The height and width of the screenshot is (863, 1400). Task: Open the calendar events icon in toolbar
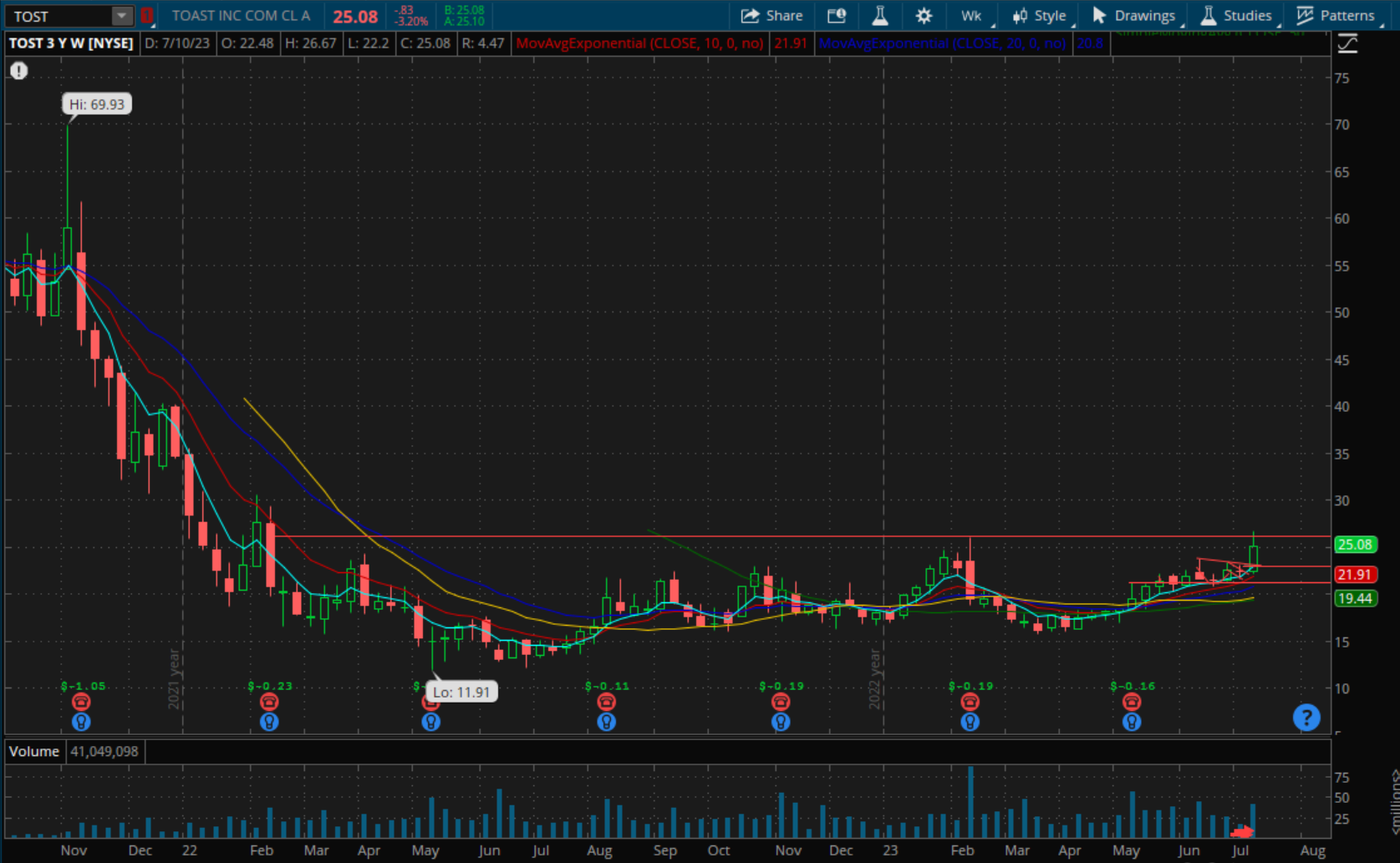tap(837, 16)
